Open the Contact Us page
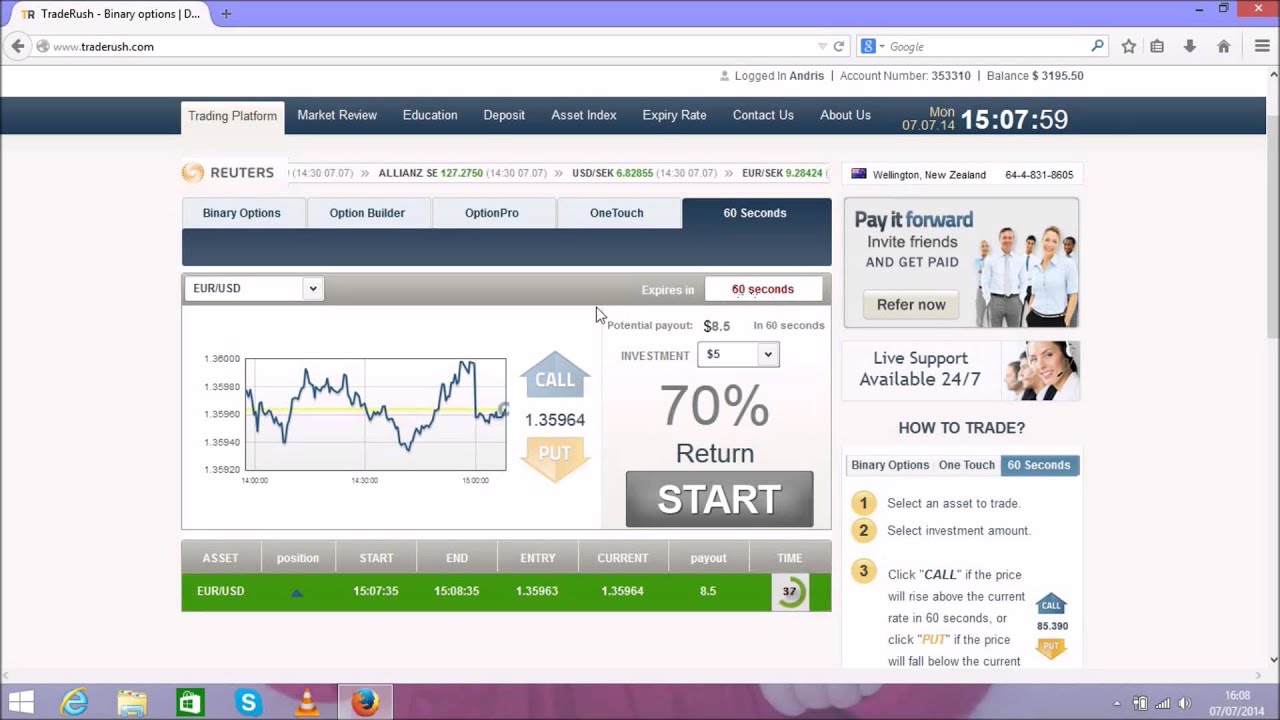The image size is (1280, 720). 763,115
